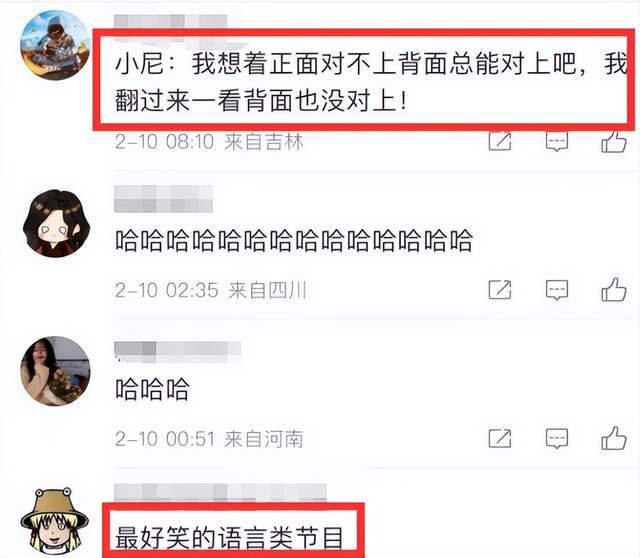640x558 pixels.
Task: Open reply on the 四川 comment
Action: click(x=557, y=290)
